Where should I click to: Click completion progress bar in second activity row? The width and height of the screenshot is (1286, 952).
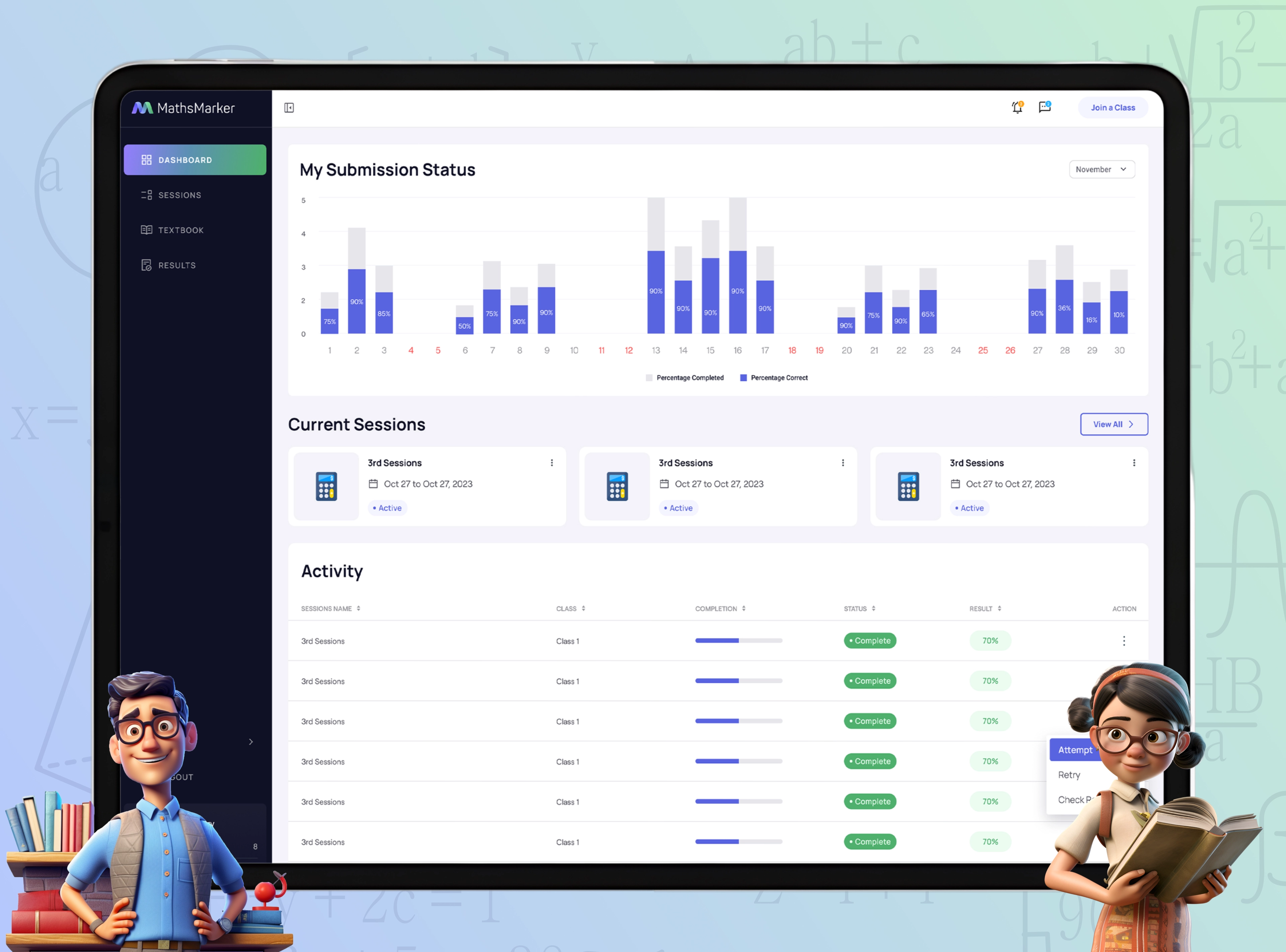pyautogui.click(x=738, y=681)
